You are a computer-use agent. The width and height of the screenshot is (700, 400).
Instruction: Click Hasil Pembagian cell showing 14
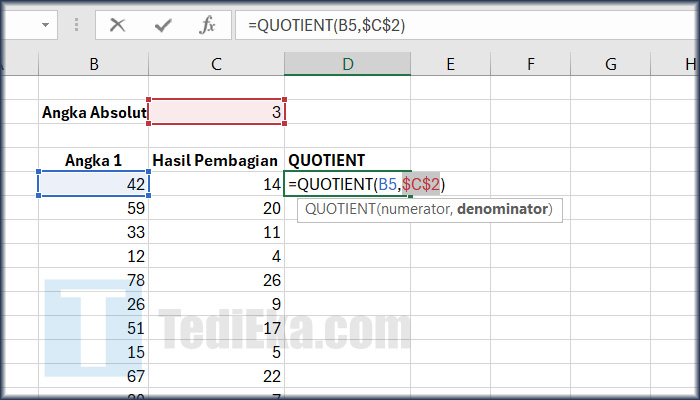tap(217, 184)
